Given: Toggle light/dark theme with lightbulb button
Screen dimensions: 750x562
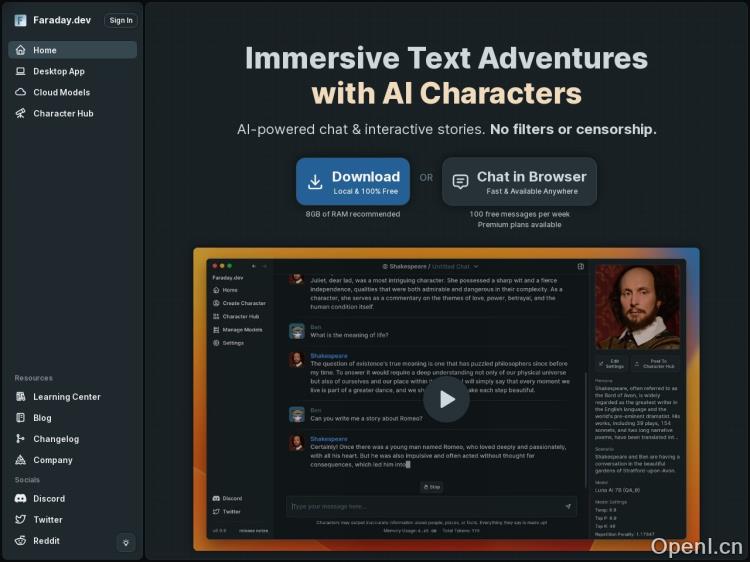Looking at the screenshot, I should pos(126,542).
